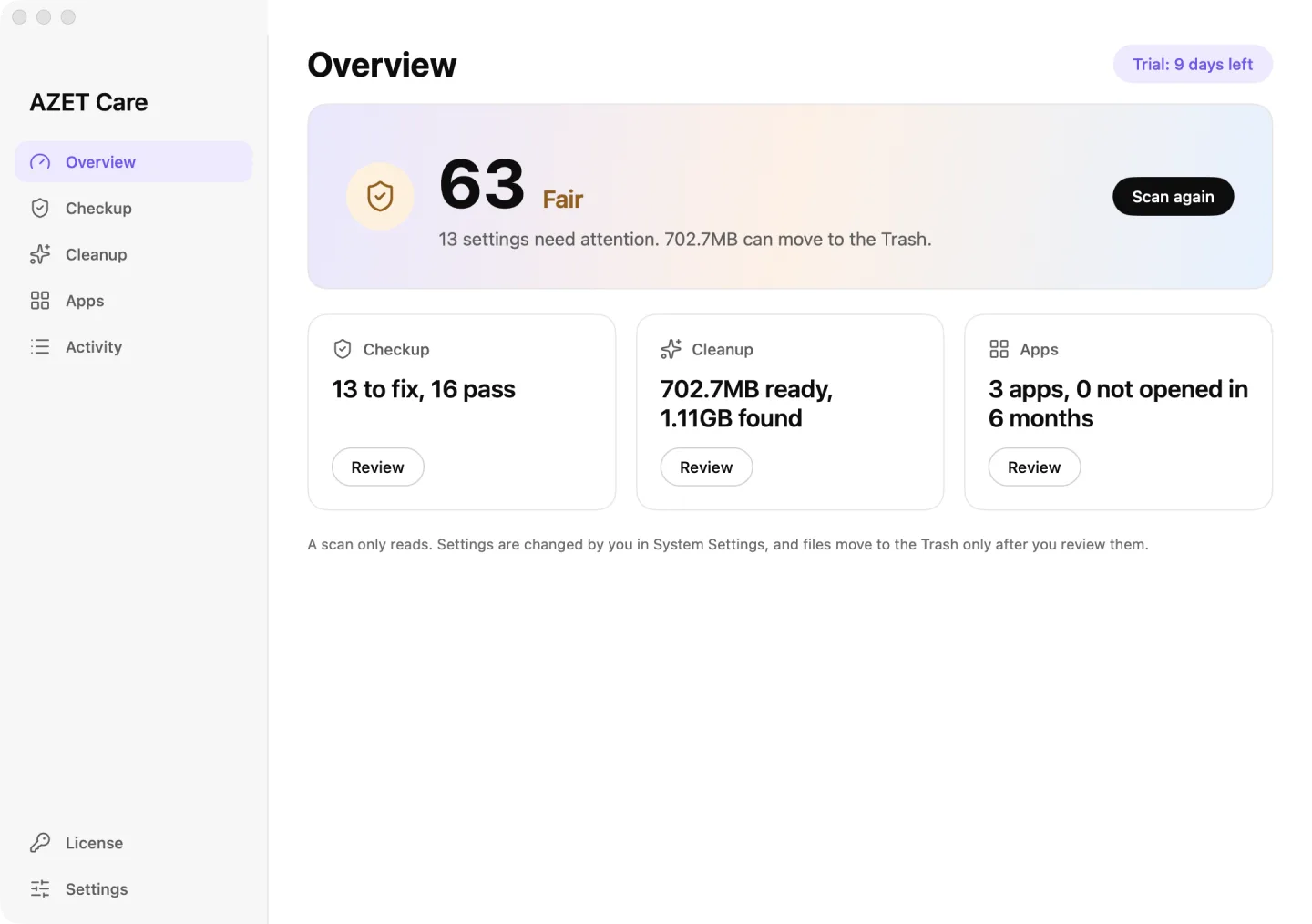The image size is (1312, 924).
Task: Review the 702.7MB Cleanup results
Action: pos(706,467)
